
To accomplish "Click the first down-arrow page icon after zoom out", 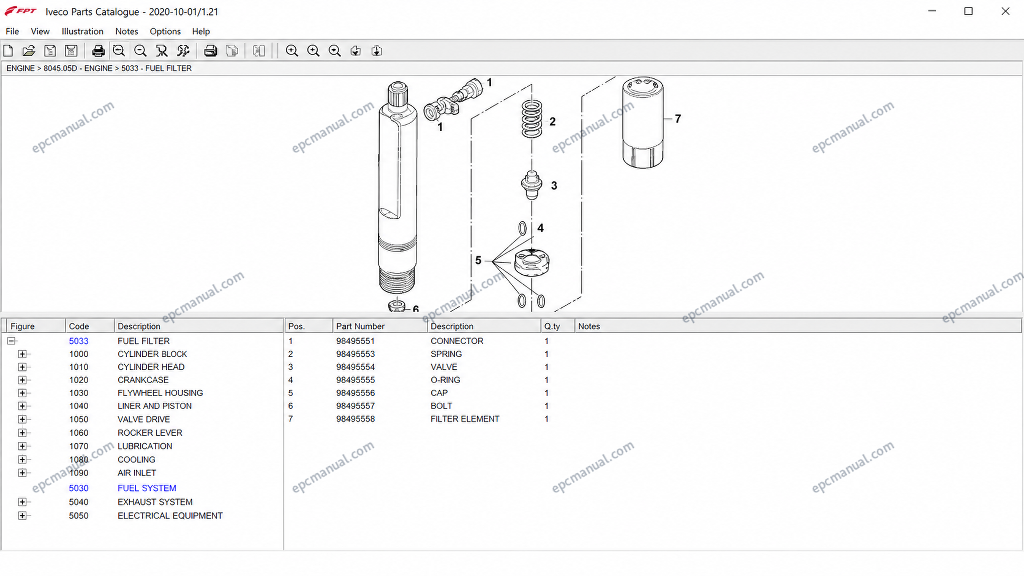I will [x=356, y=51].
